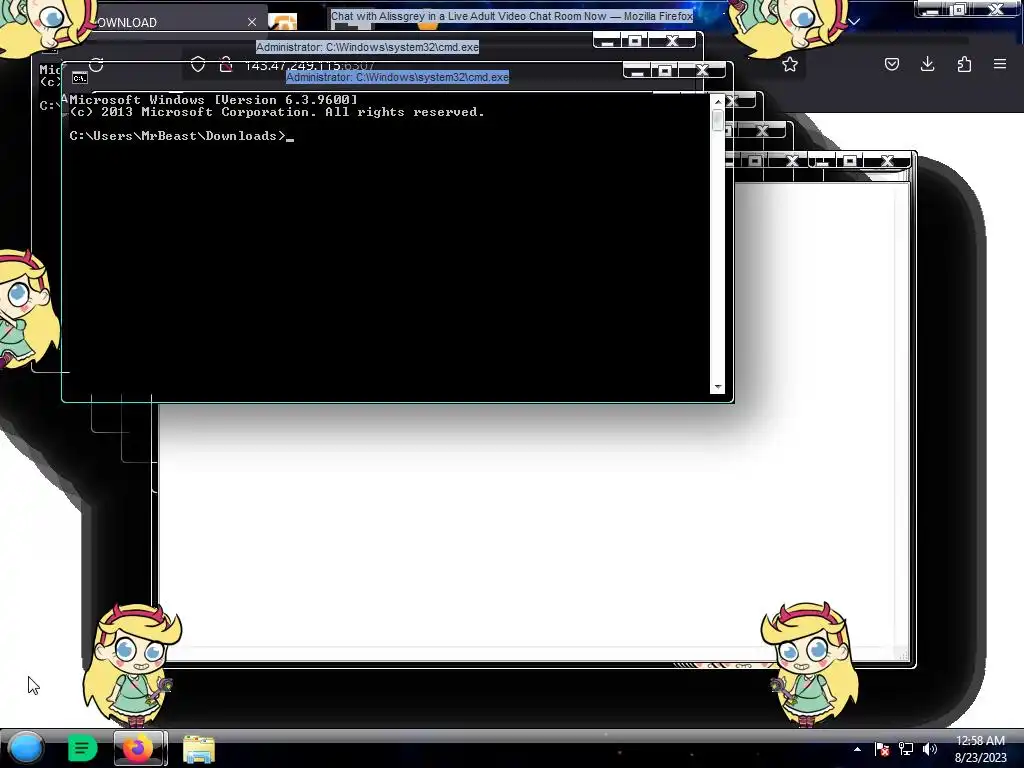
Task: Close the Firefox main window
Action: pyautogui.click(x=996, y=9)
